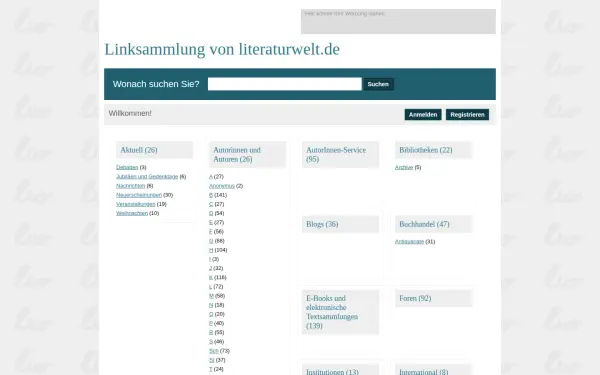Screen dimensions: 600x375
Task: Open the Institutionen (13) category
Action: click(333, 372)
